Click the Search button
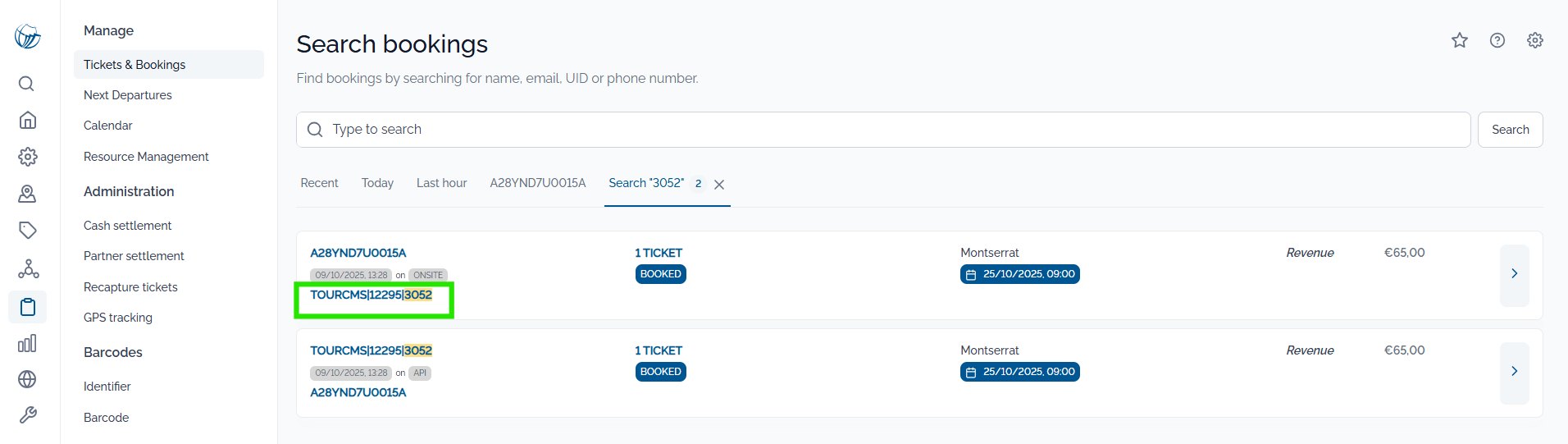 [x=1510, y=130]
